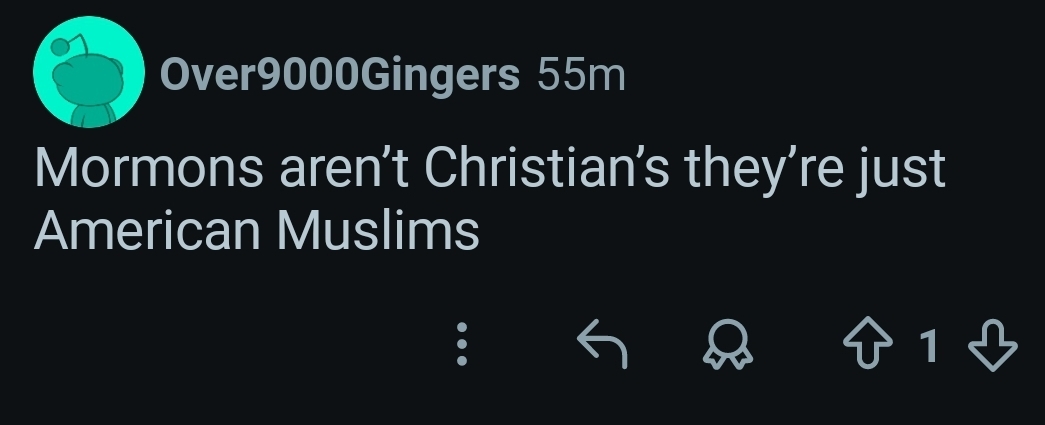Downvote the Mormons comment

coord(996,346)
